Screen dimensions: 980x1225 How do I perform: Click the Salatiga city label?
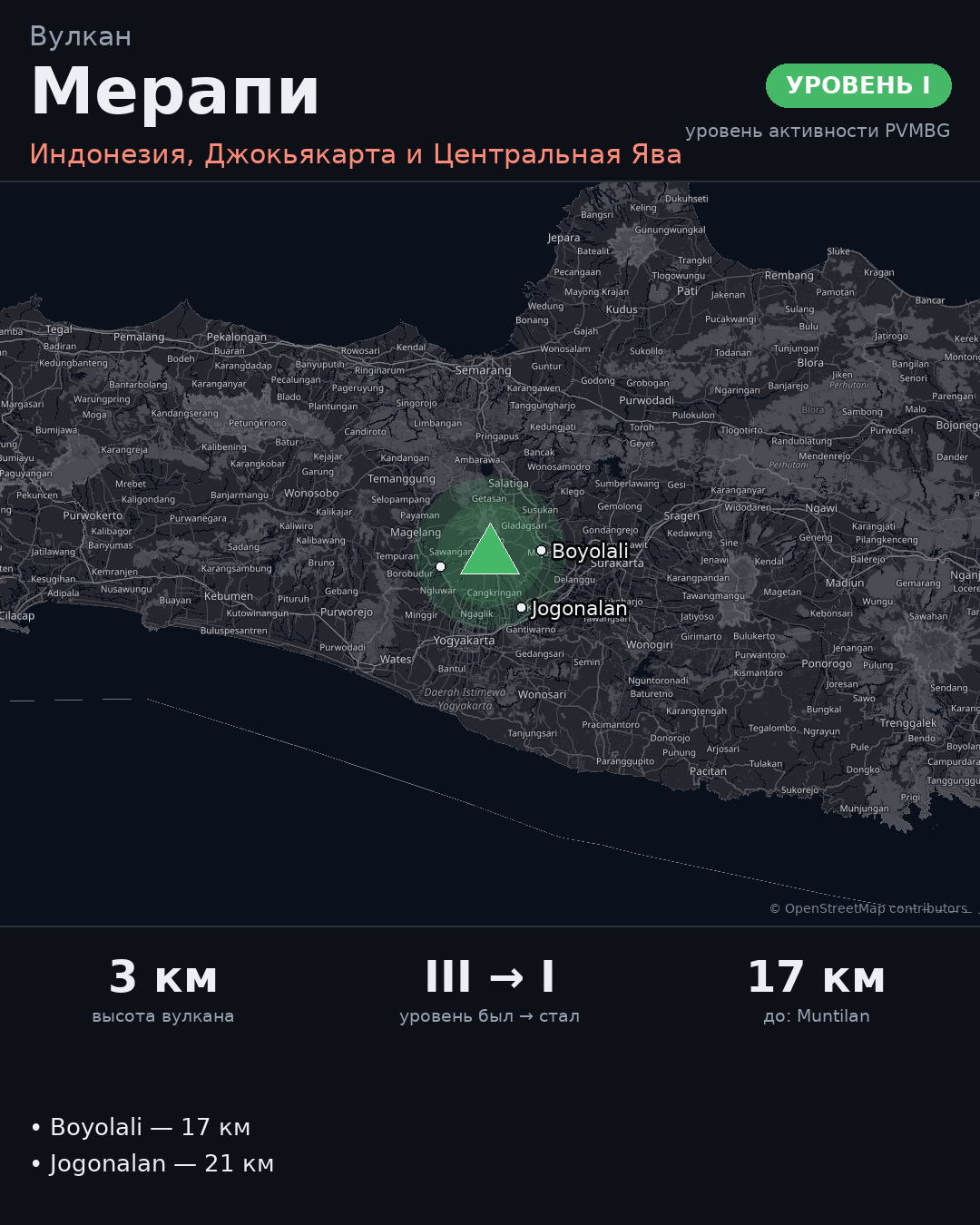508,484
